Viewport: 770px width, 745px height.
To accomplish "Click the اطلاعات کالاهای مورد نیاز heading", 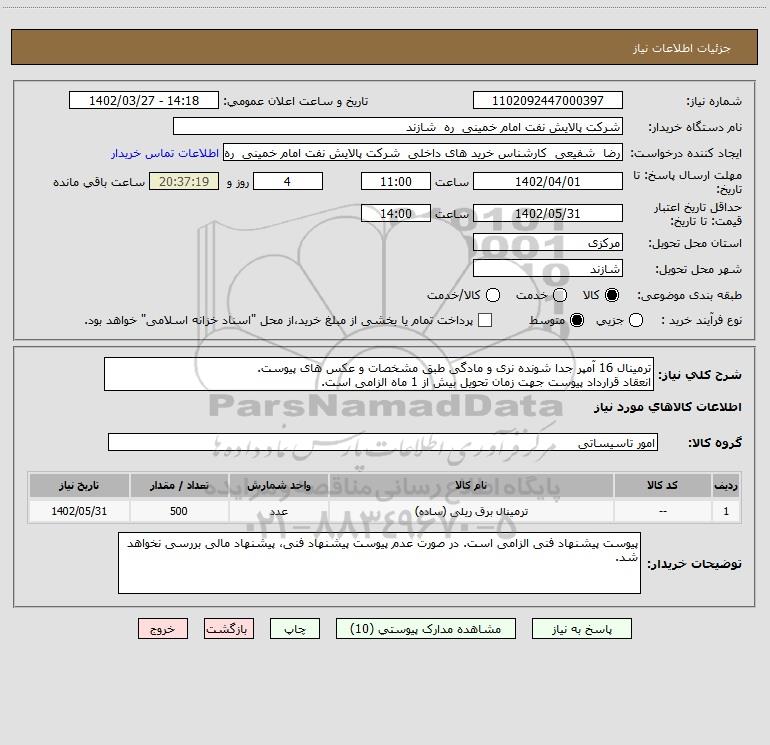I will [667, 407].
